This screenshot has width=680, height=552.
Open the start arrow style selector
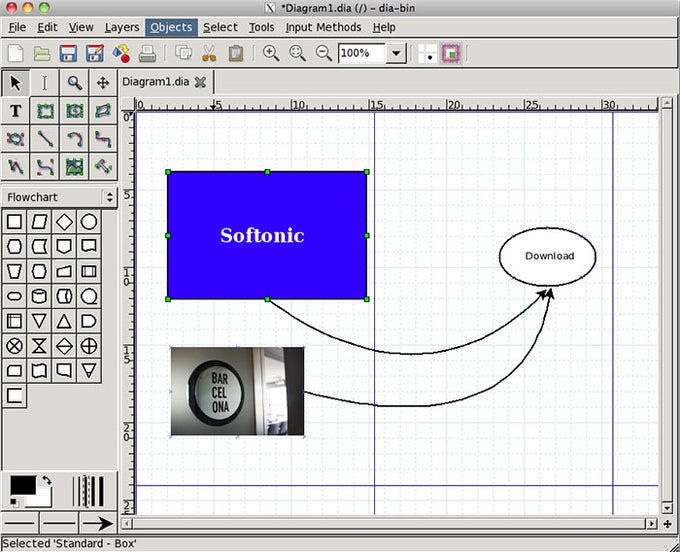point(20,523)
